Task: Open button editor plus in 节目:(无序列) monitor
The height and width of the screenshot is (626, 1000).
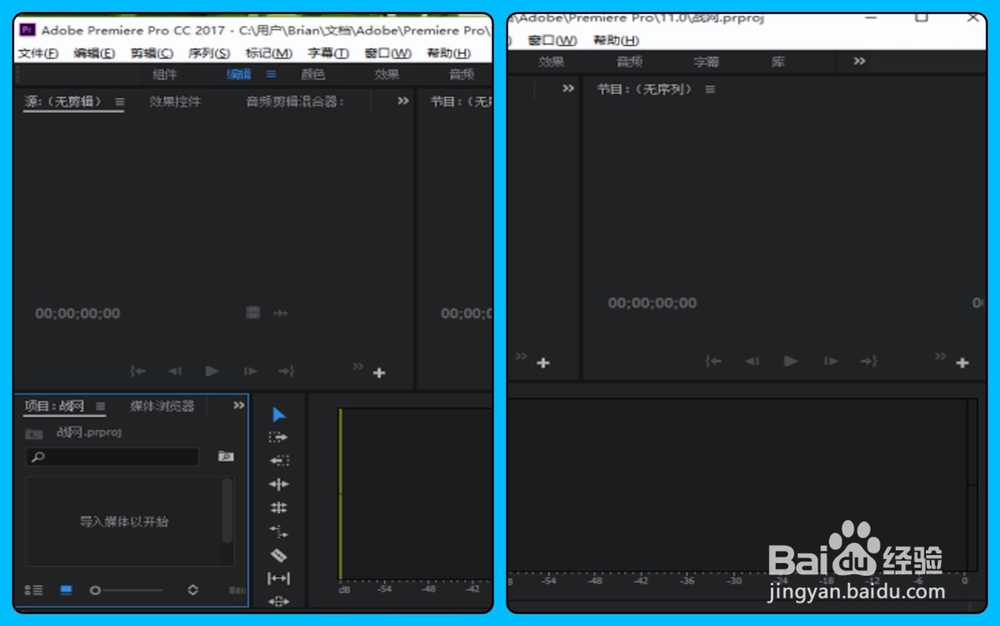Action: [962, 363]
